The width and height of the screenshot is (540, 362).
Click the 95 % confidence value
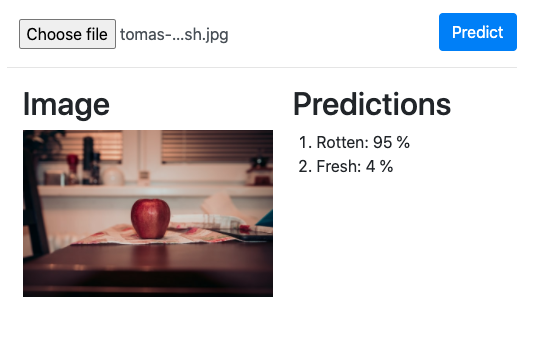[x=391, y=142]
